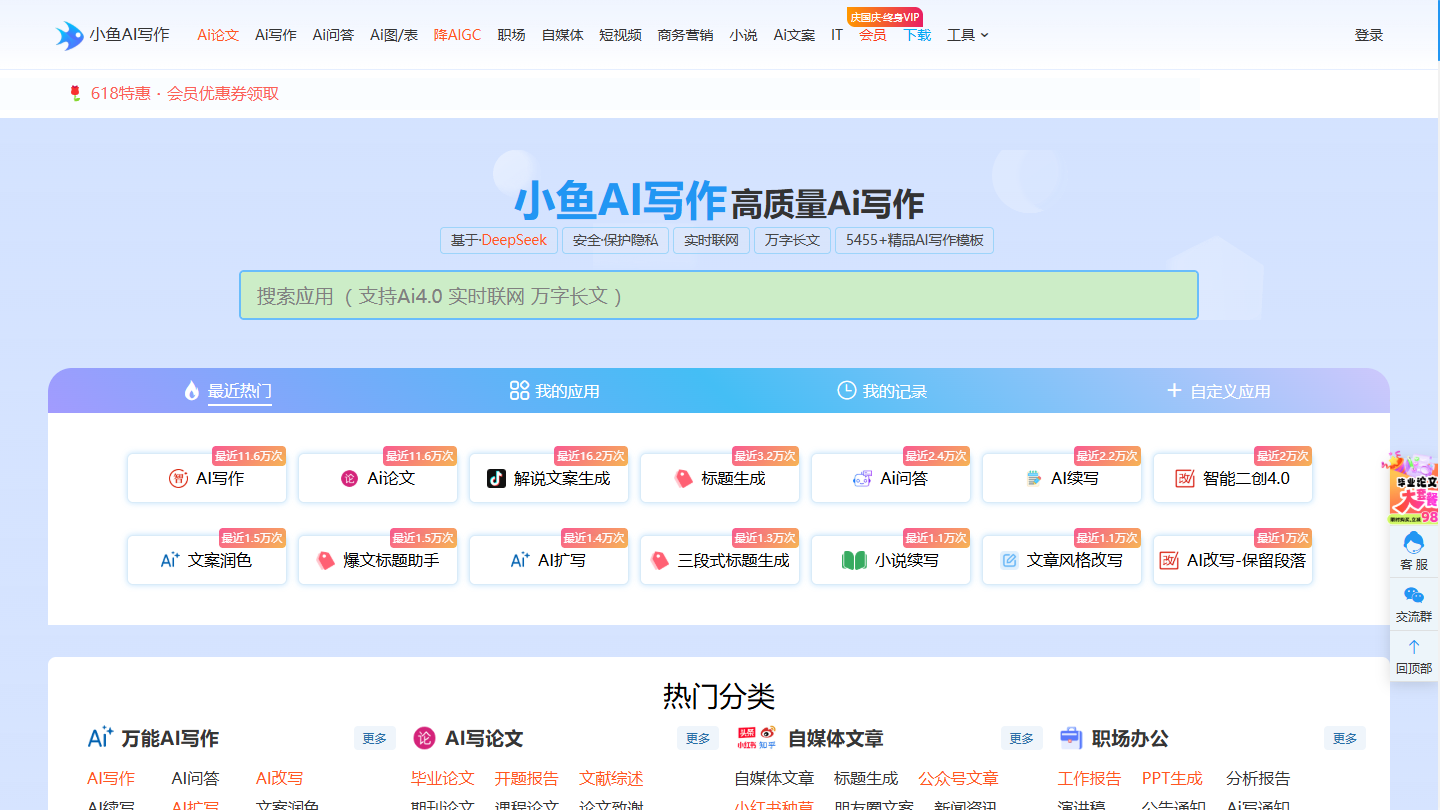
Task: Switch to the 最近热门 tab
Action: [228, 391]
